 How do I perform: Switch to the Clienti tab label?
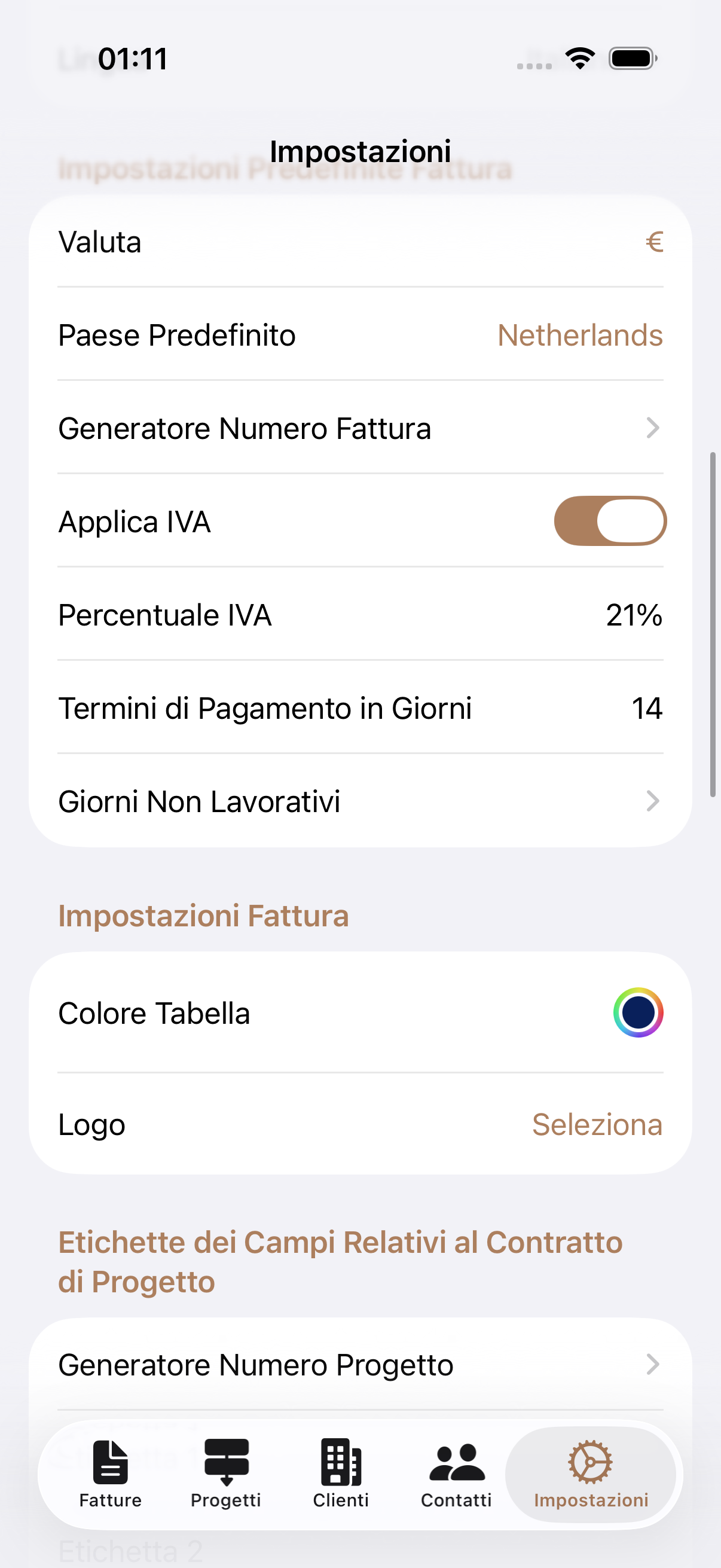[341, 1500]
